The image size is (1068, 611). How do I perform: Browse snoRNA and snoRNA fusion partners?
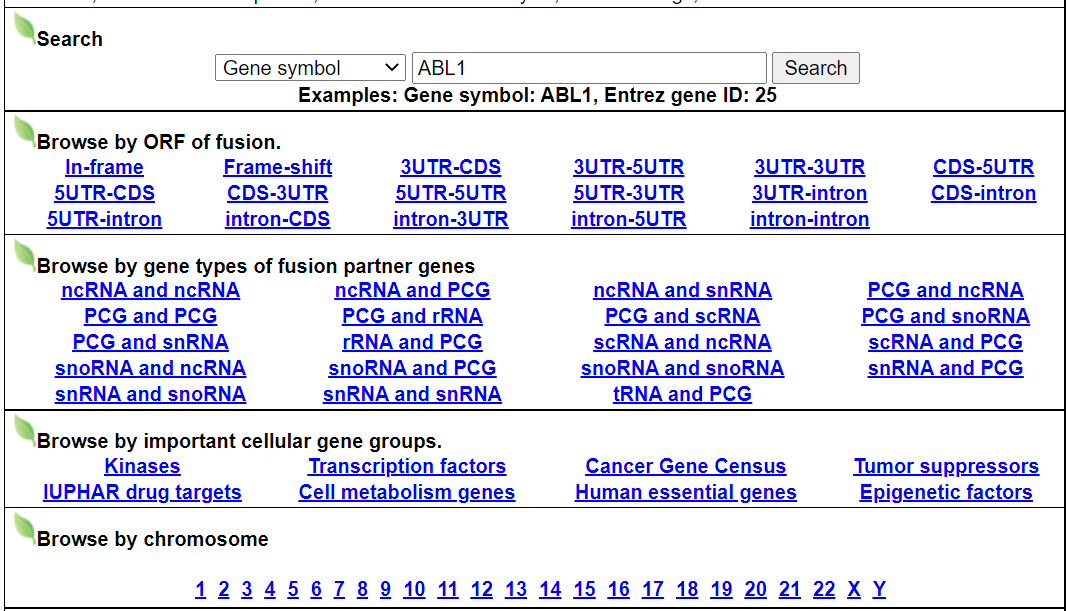pos(682,368)
